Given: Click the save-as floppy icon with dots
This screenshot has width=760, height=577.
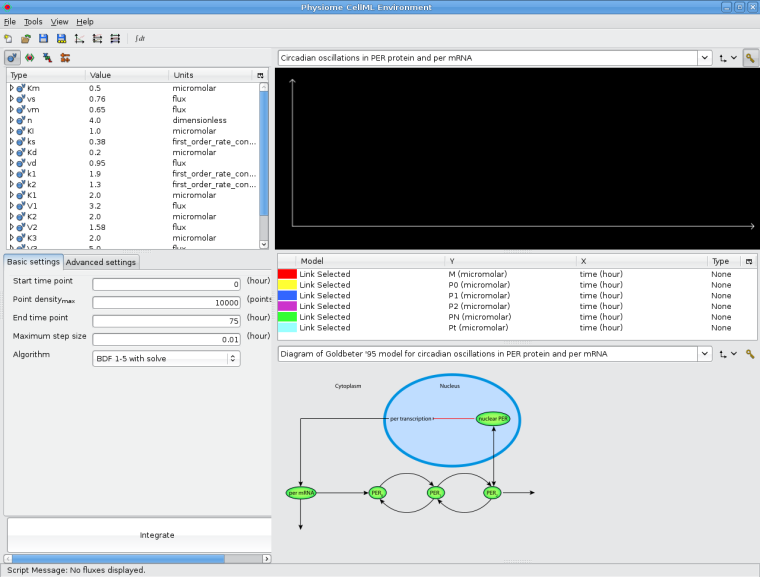Looking at the screenshot, I should [x=61, y=39].
